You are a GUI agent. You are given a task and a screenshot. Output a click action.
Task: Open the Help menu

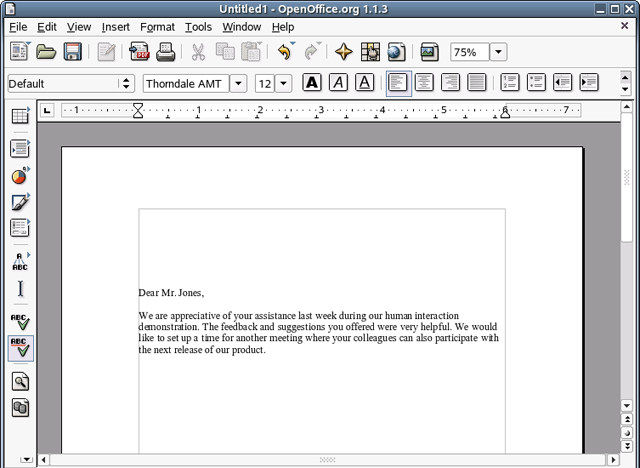[283, 27]
